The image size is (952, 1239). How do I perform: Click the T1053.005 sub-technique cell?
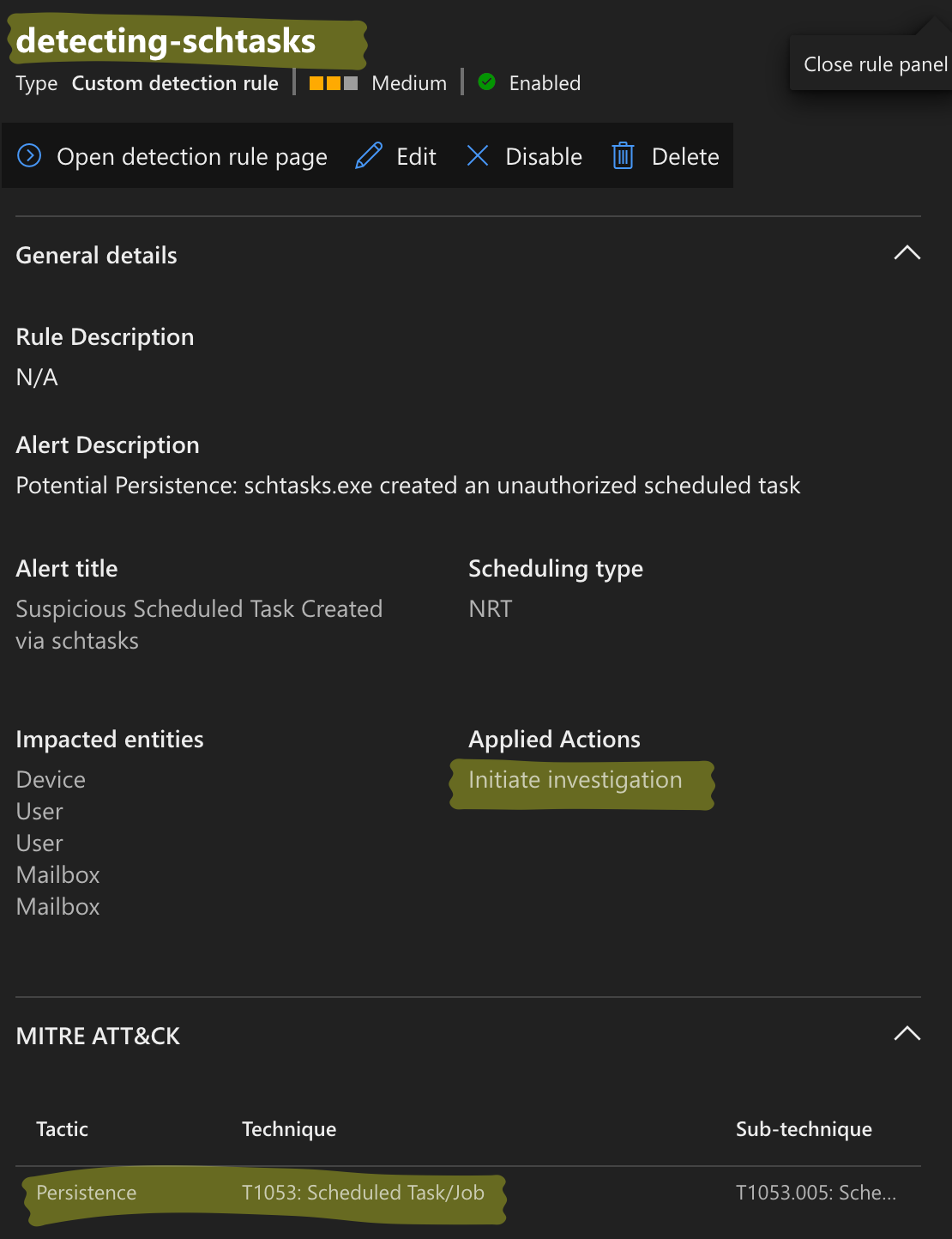tap(816, 1193)
